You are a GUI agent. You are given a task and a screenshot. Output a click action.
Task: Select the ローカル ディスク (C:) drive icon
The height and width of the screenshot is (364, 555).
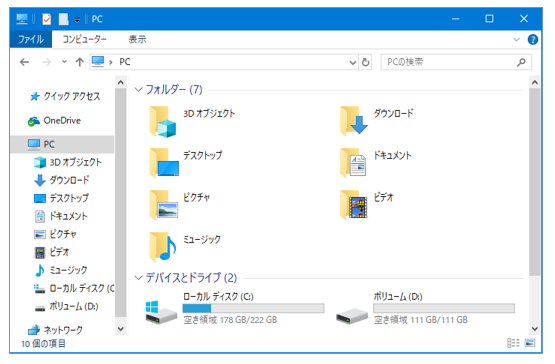click(x=161, y=313)
